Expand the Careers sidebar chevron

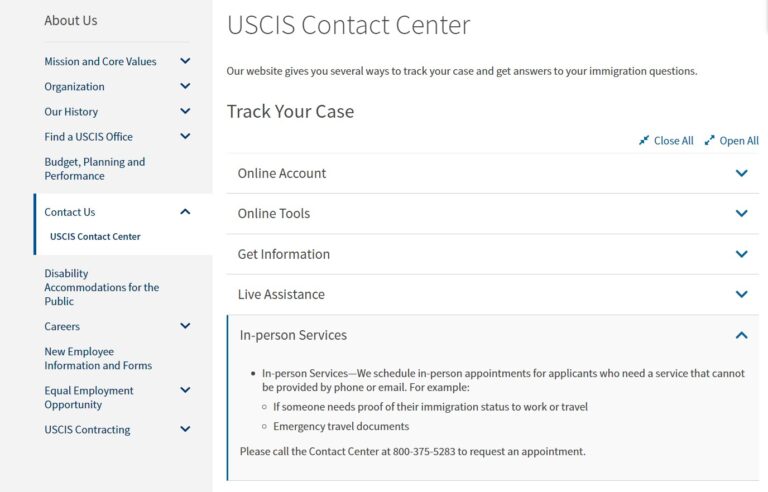(x=185, y=326)
